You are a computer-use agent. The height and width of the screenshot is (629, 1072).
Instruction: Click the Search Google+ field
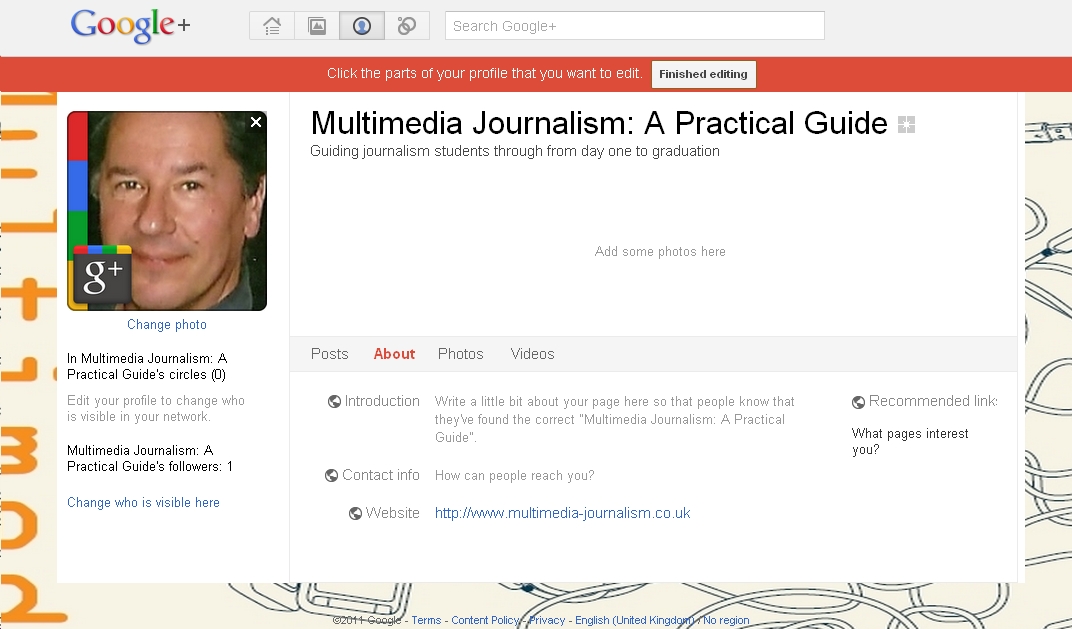(x=634, y=26)
